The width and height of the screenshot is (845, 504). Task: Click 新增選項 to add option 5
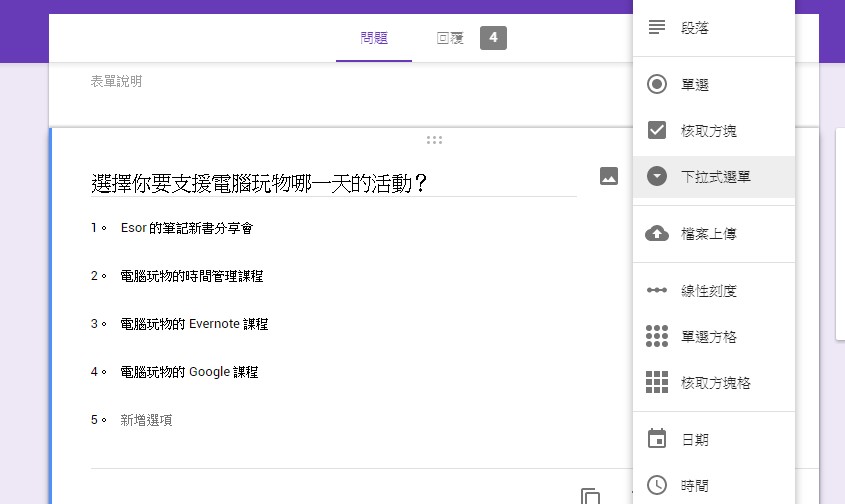tap(146, 420)
